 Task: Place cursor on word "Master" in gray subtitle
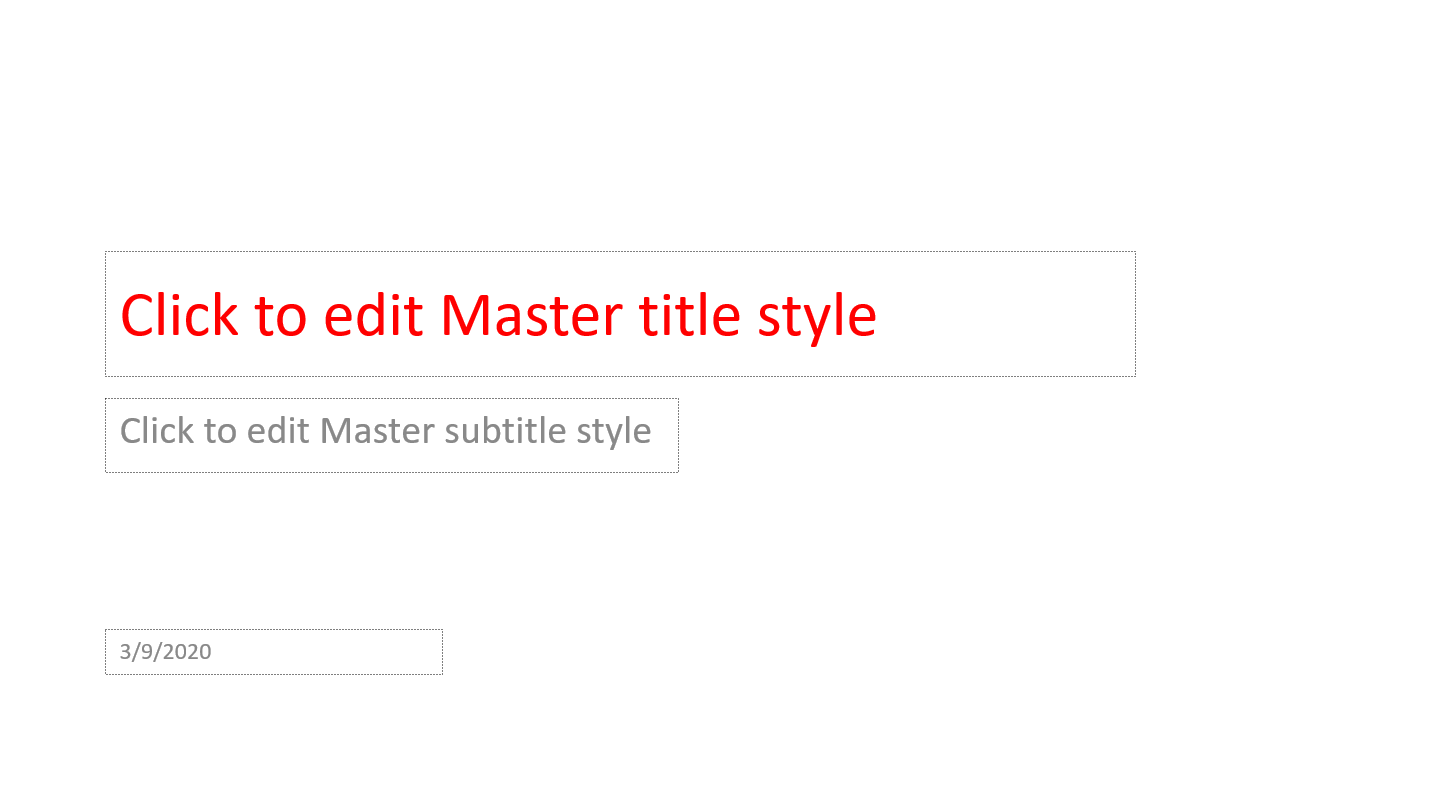377,431
